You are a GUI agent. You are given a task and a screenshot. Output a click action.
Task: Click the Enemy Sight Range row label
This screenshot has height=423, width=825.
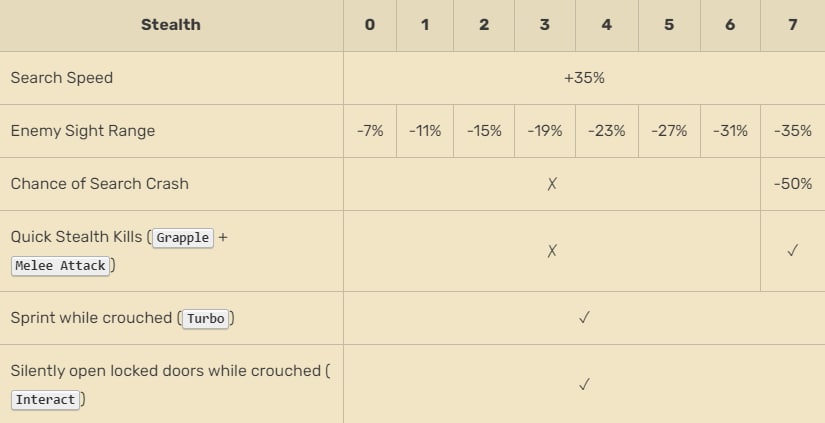(83, 131)
